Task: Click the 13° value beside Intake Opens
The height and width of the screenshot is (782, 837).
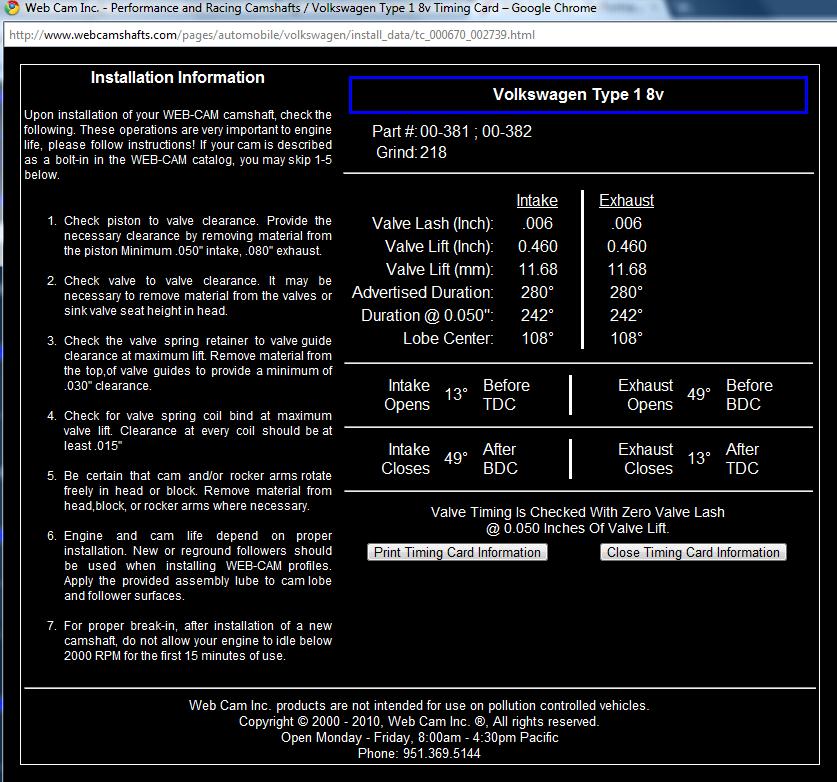Action: [456, 394]
